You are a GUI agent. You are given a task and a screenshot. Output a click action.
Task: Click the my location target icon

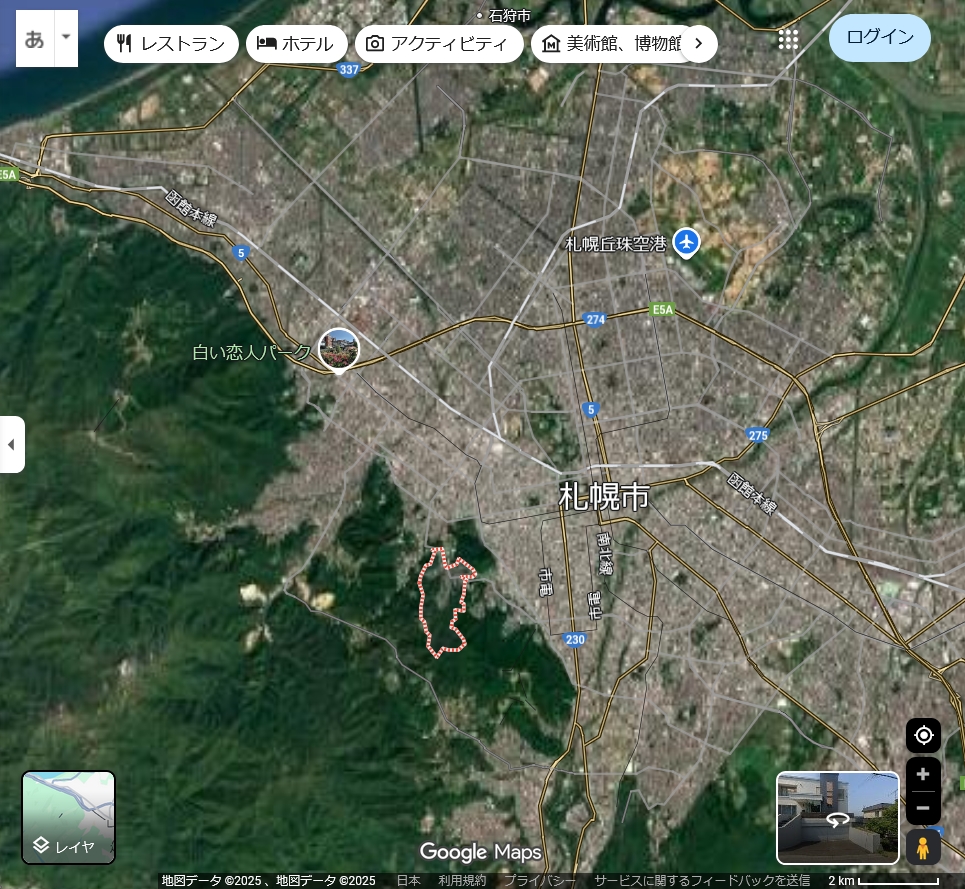click(x=923, y=736)
